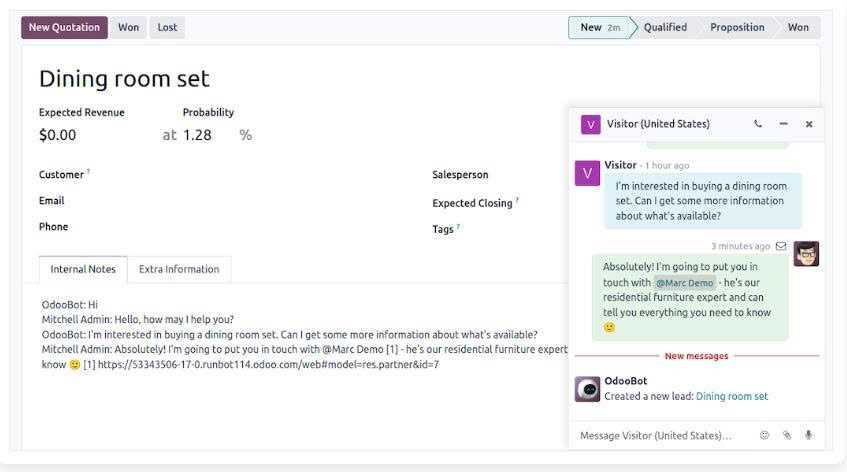Move lead to the Qualified stage

click(665, 27)
